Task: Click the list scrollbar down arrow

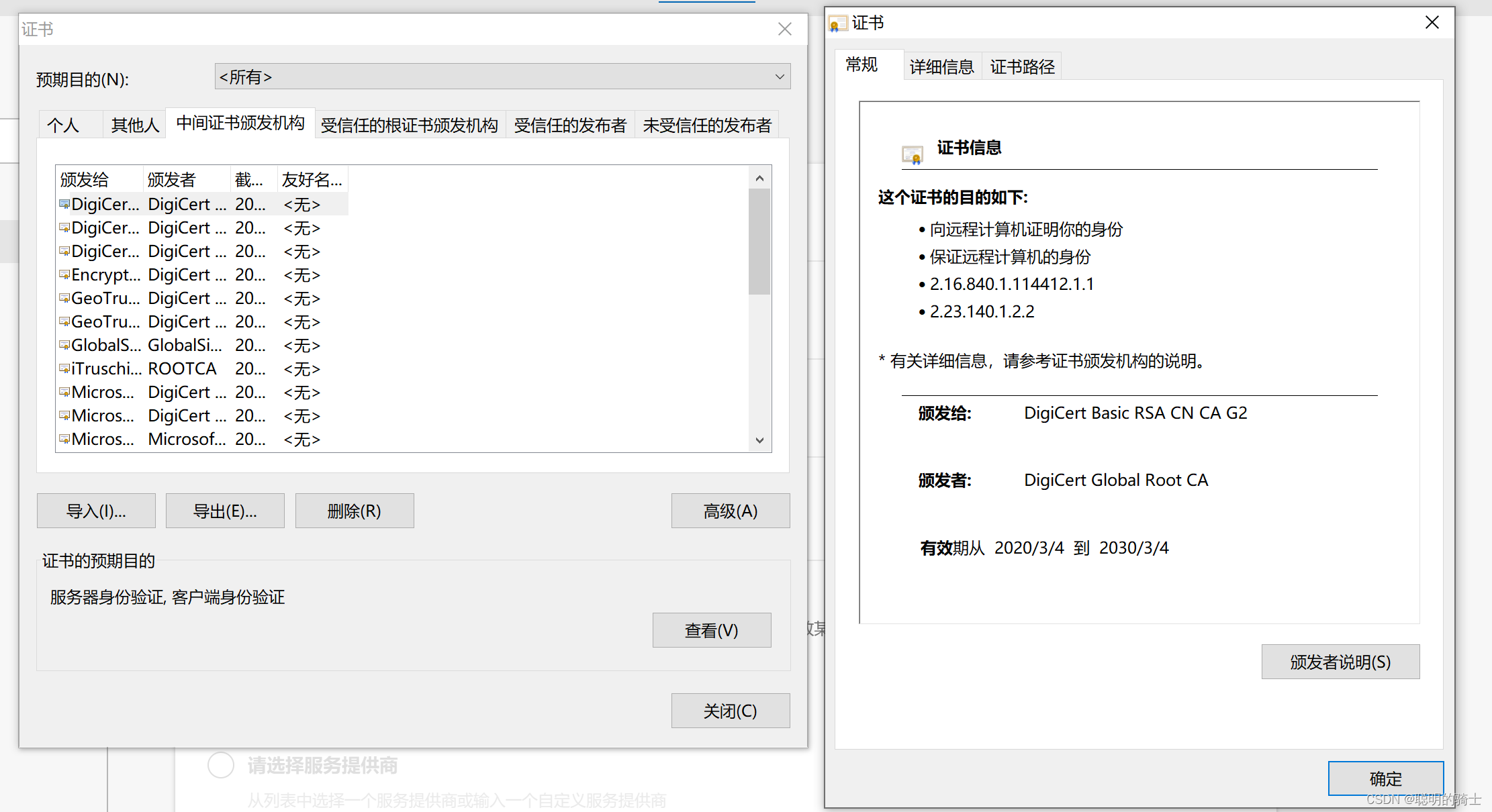Action: pyautogui.click(x=759, y=440)
